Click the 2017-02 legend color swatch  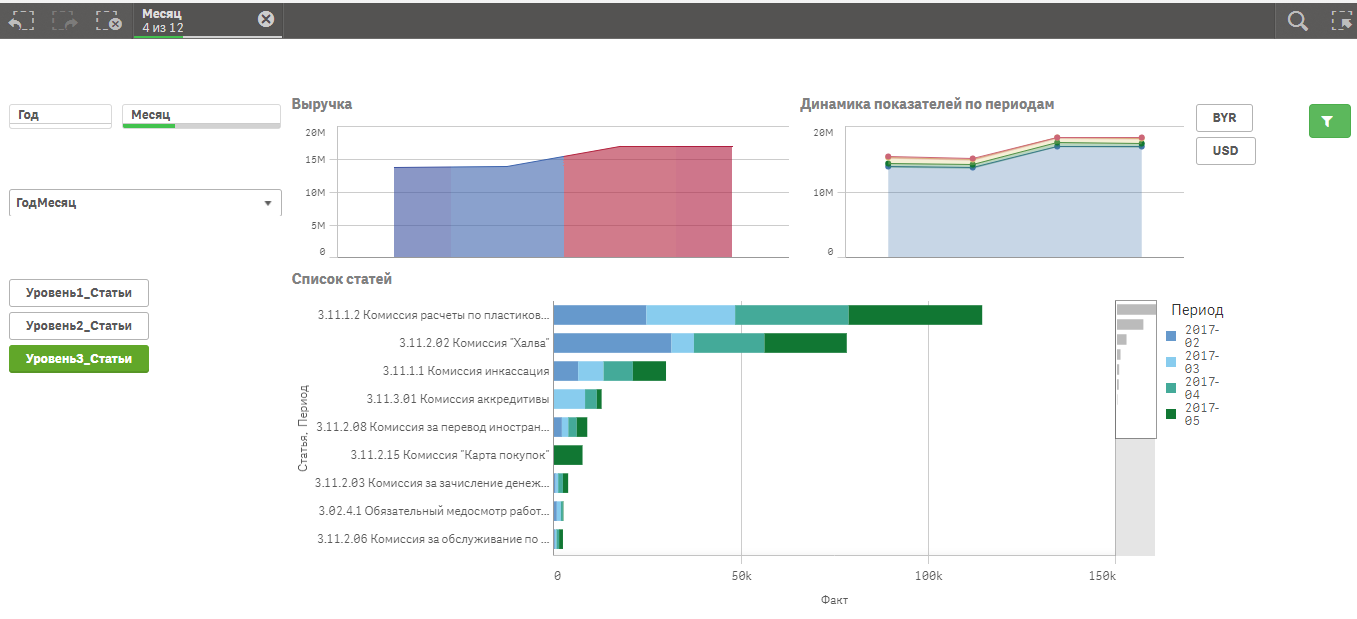pyautogui.click(x=1172, y=336)
